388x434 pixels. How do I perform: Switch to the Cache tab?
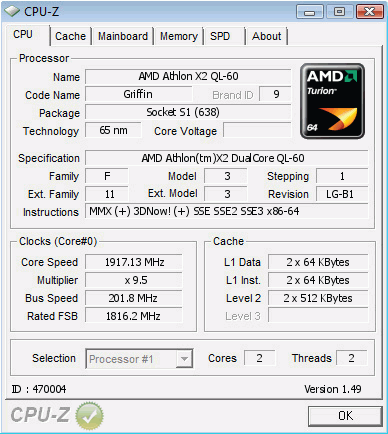[x=70, y=36]
